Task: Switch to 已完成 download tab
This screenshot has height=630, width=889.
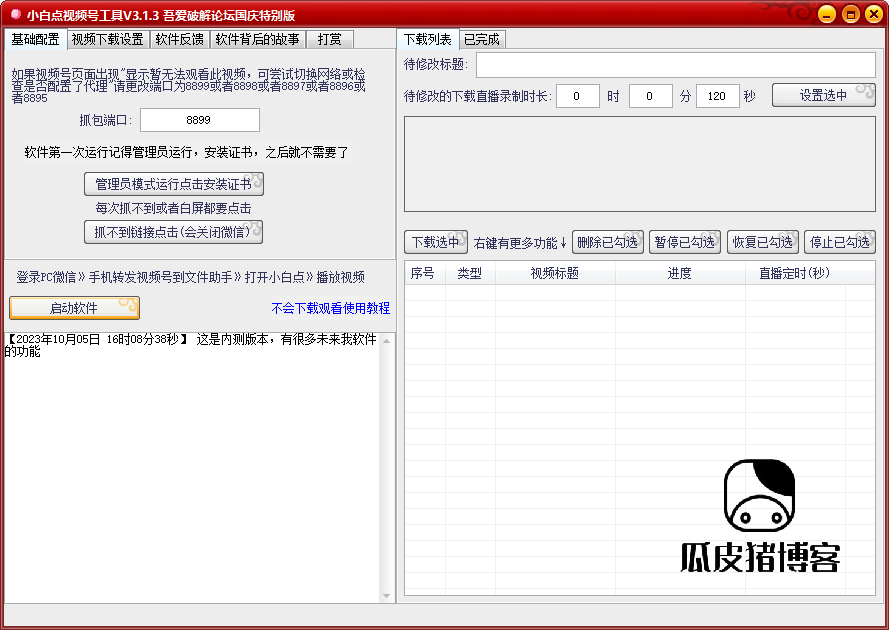Action: [482, 40]
